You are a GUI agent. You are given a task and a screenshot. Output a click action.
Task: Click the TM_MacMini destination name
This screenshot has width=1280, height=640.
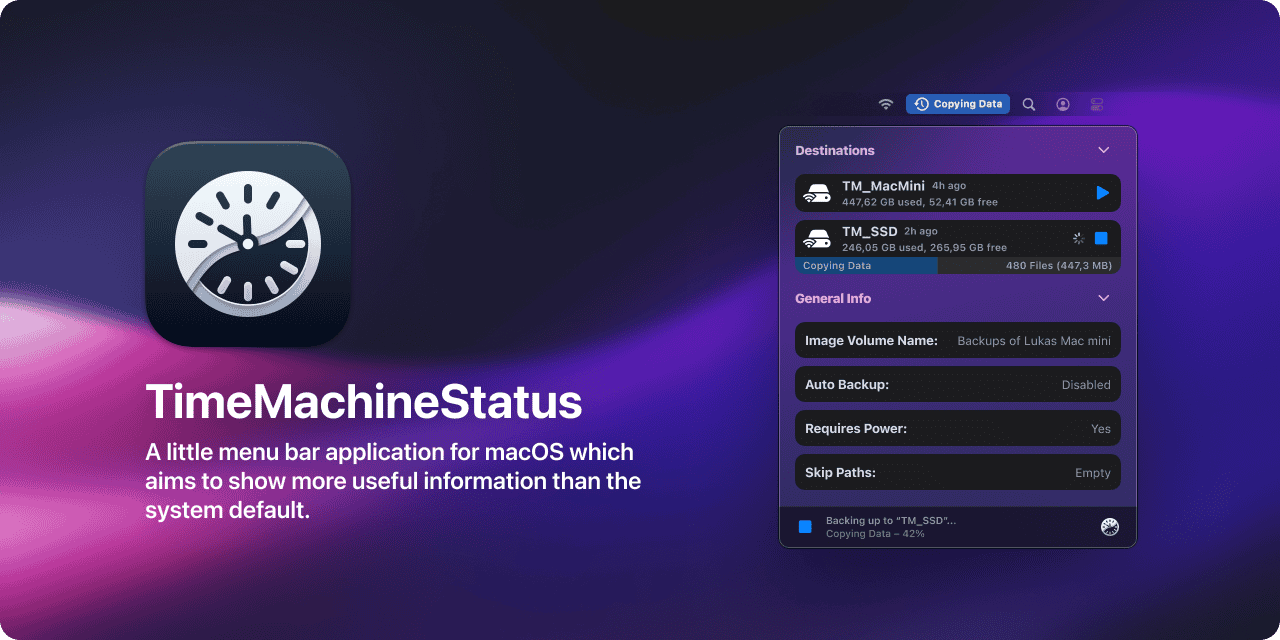pos(883,186)
